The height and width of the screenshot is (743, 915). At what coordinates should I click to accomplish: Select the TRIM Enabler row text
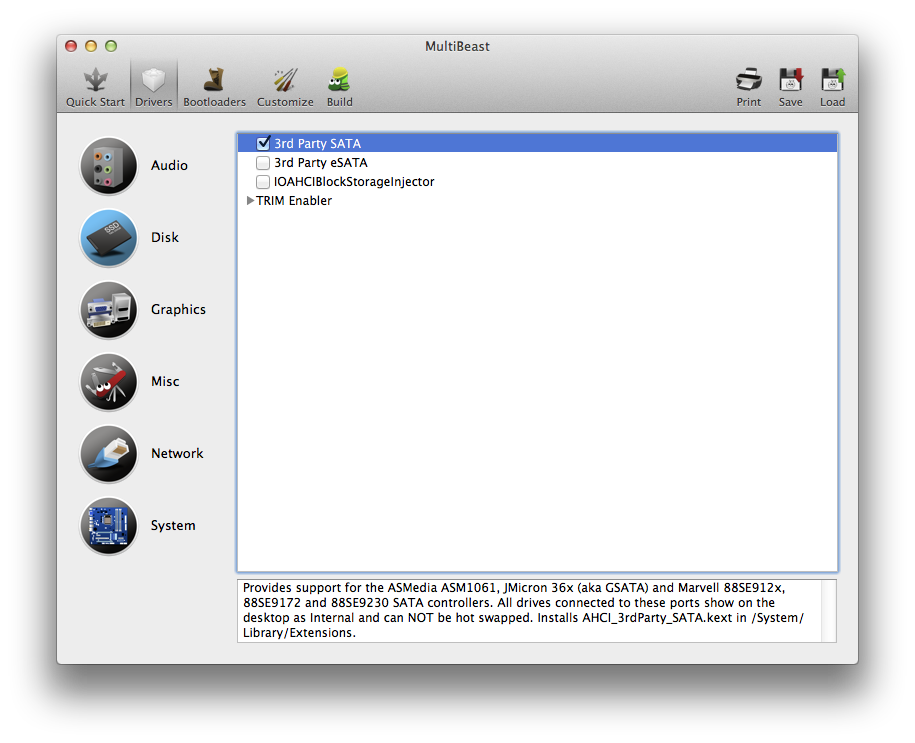tap(294, 200)
